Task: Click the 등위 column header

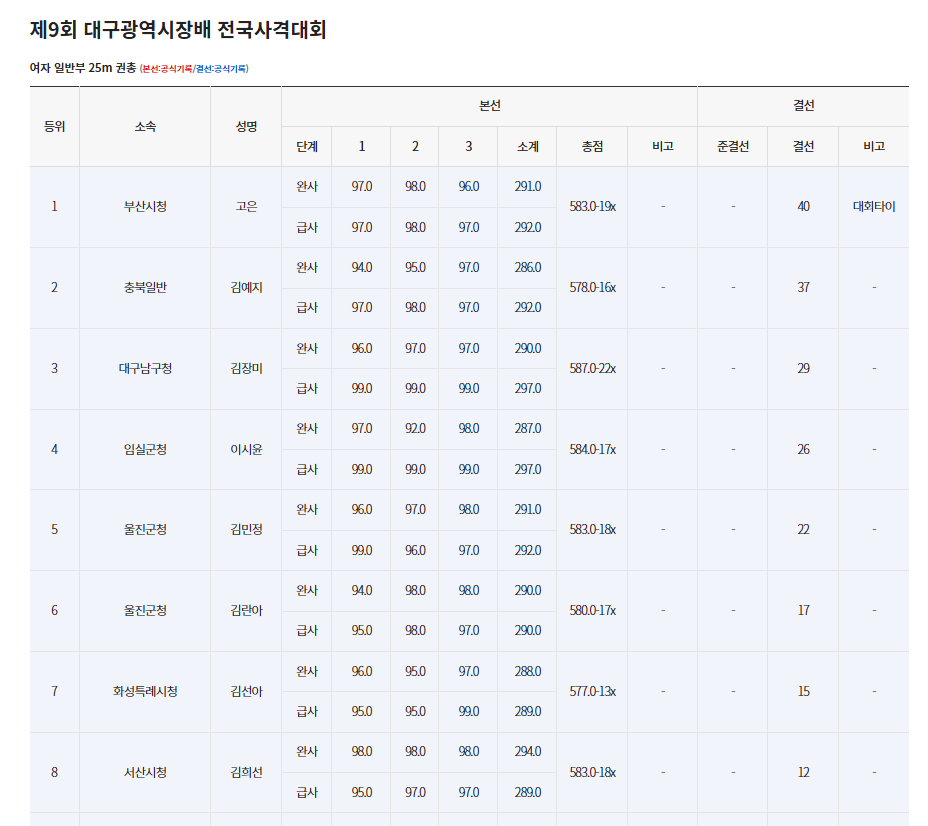Action: (x=54, y=127)
